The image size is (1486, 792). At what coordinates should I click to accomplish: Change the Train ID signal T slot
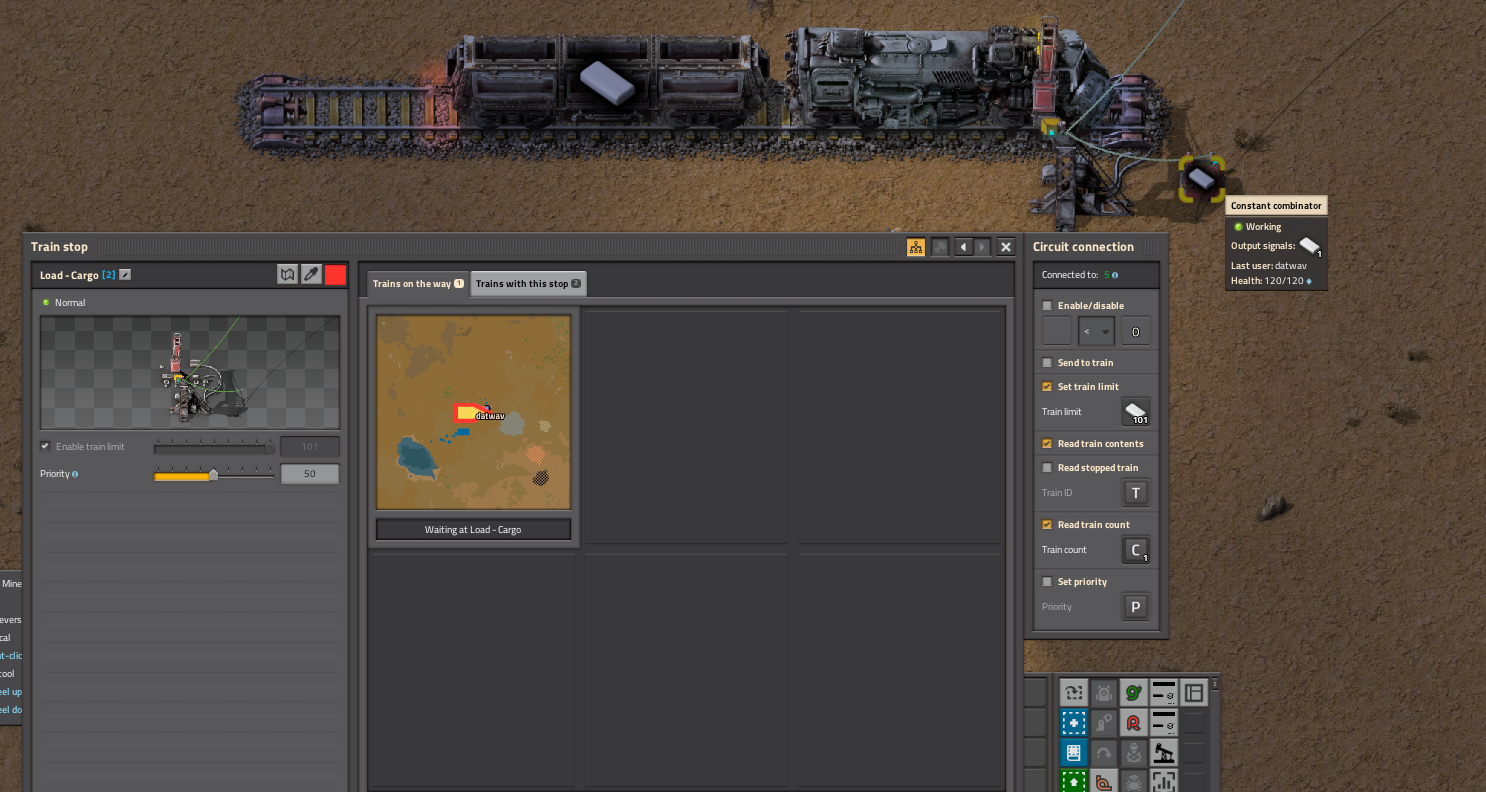1136,493
